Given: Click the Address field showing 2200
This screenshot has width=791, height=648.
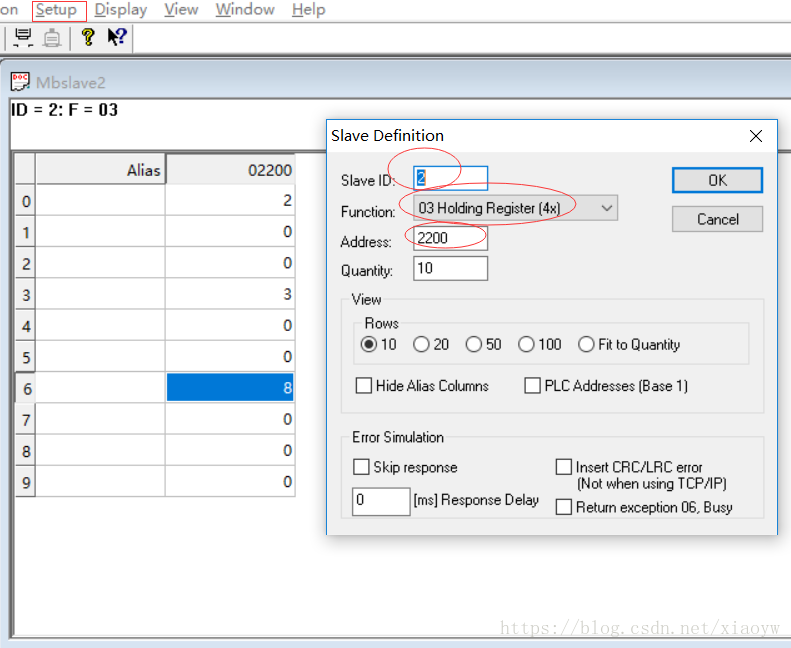Looking at the screenshot, I should coord(450,238).
